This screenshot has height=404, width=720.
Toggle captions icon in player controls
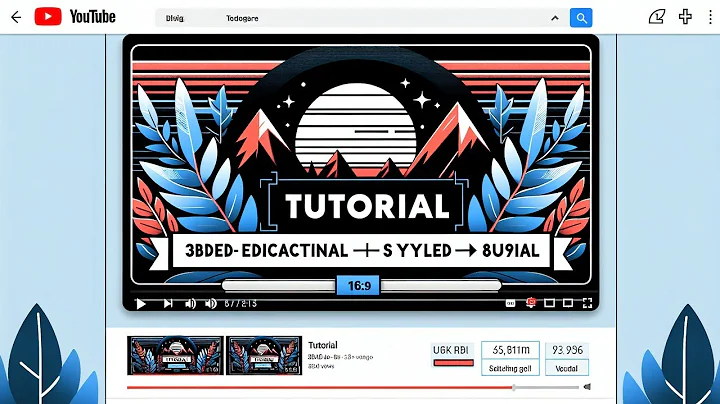pos(510,303)
